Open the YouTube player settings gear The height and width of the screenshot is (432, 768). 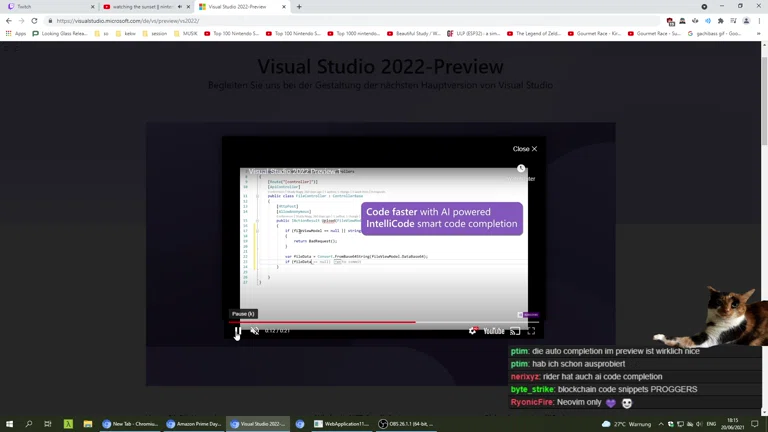(x=472, y=331)
